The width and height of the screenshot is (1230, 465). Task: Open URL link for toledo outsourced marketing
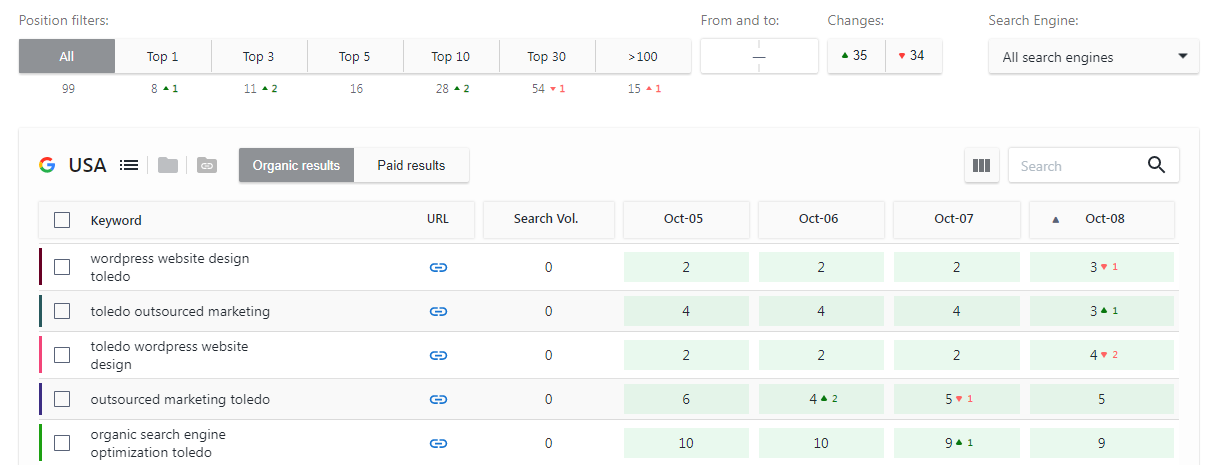(438, 311)
